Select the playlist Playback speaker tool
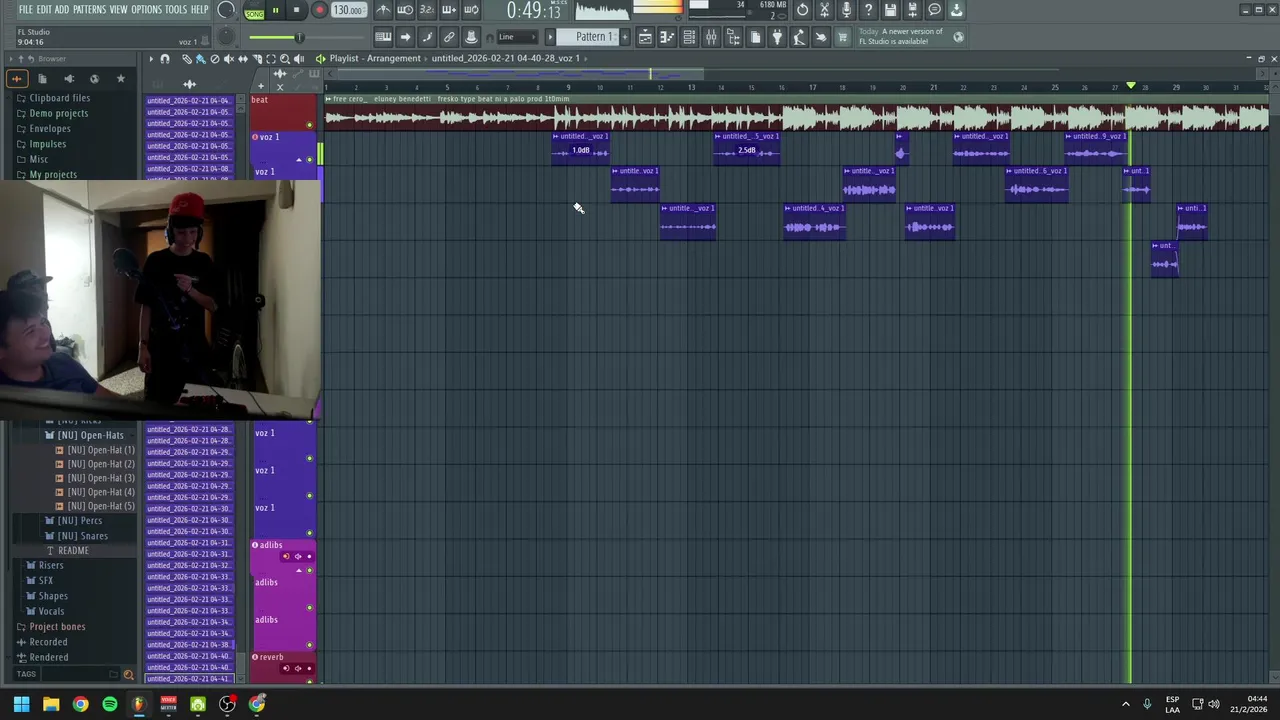 pos(298,59)
